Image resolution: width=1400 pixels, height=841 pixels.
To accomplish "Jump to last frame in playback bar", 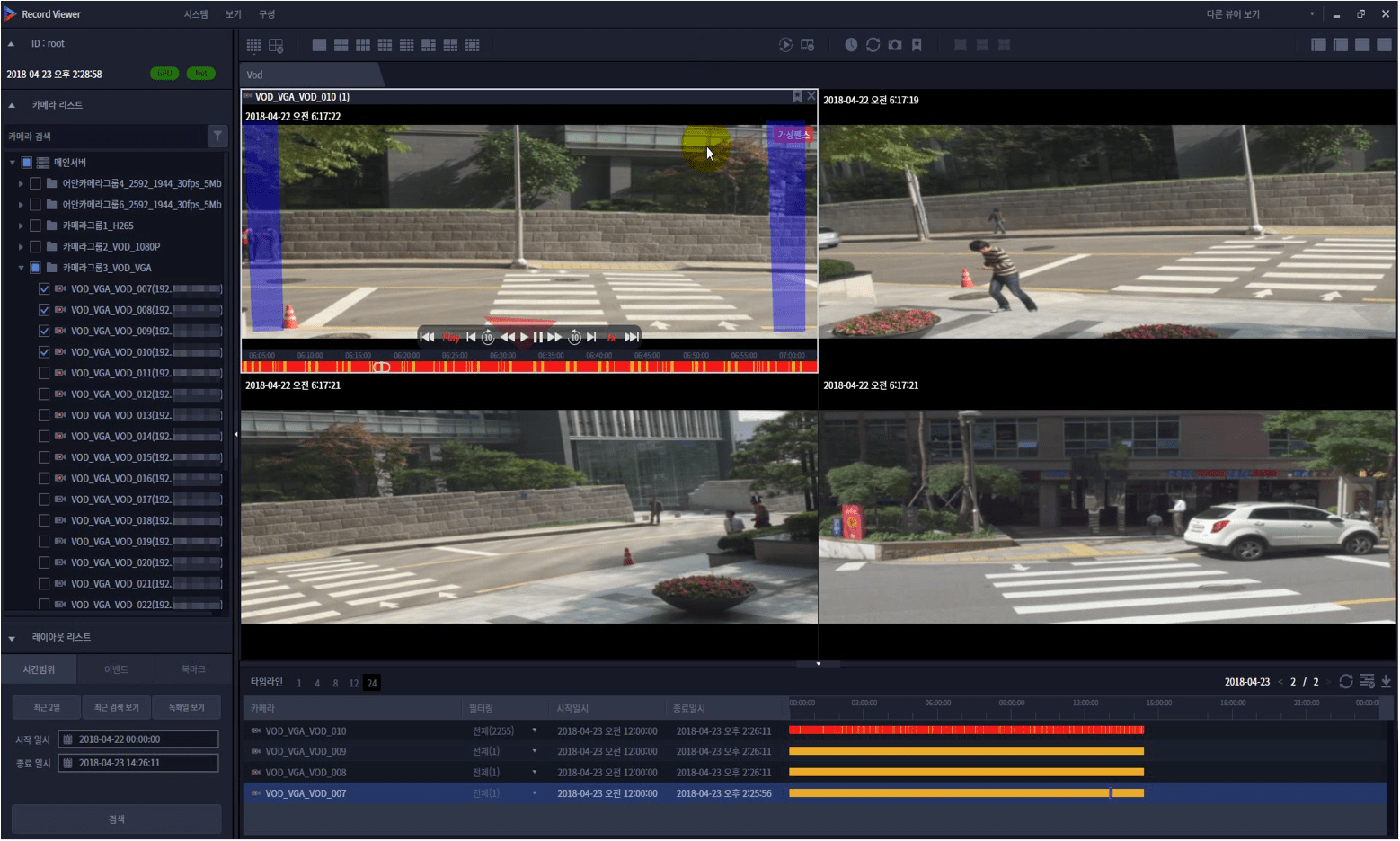I will coord(632,337).
